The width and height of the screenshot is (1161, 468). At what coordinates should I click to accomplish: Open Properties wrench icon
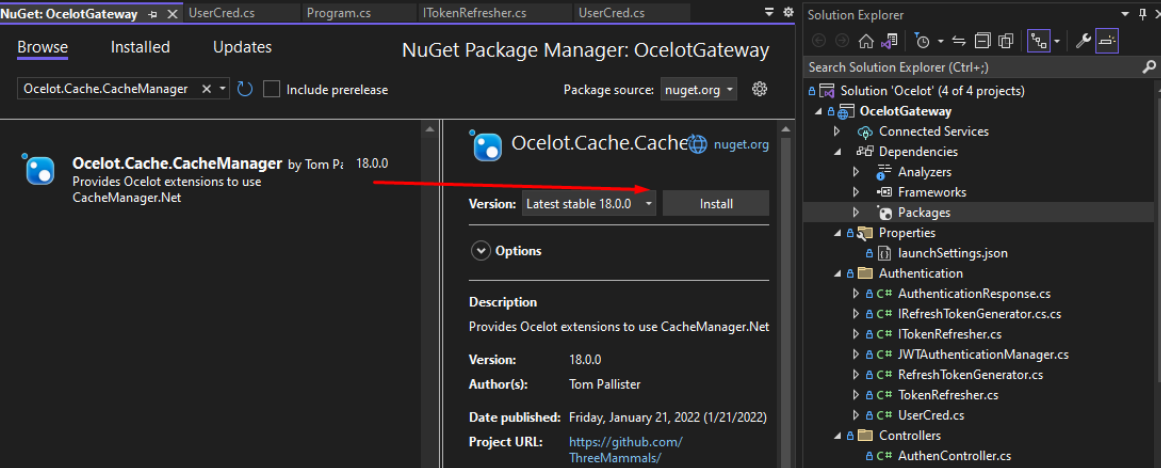(x=1083, y=41)
